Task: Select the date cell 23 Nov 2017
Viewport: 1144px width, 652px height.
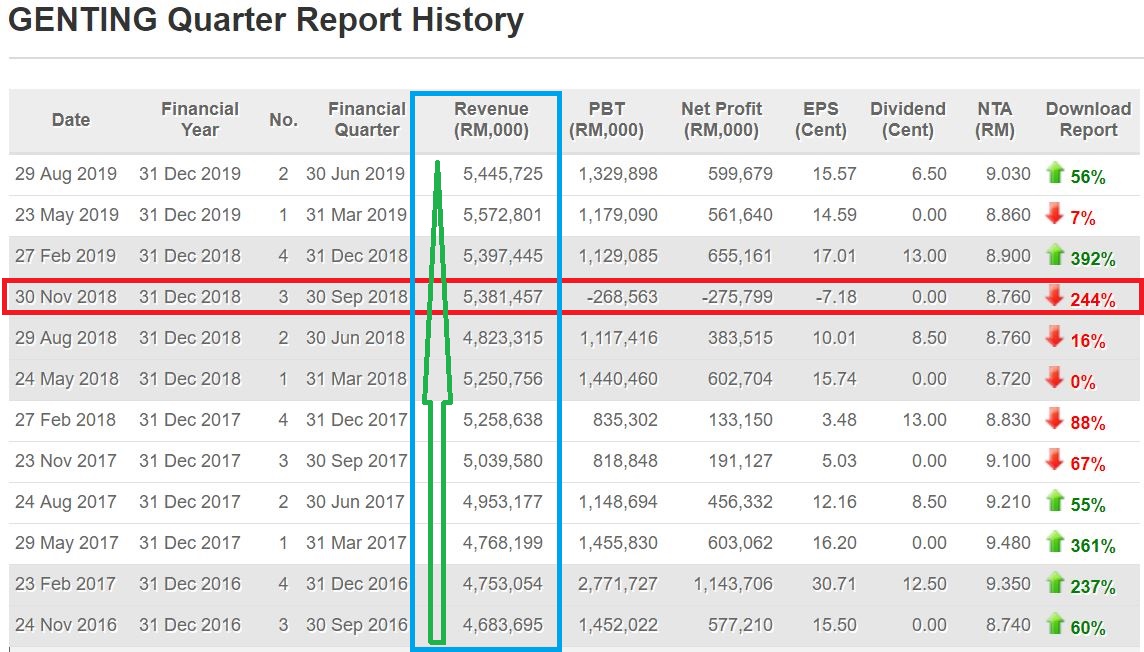Action: pos(66,460)
